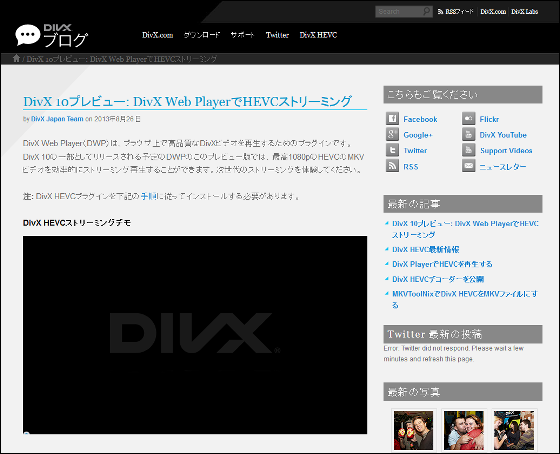560x454 pixels.
Task: Open the Support Videos link
Action: [x=506, y=150]
